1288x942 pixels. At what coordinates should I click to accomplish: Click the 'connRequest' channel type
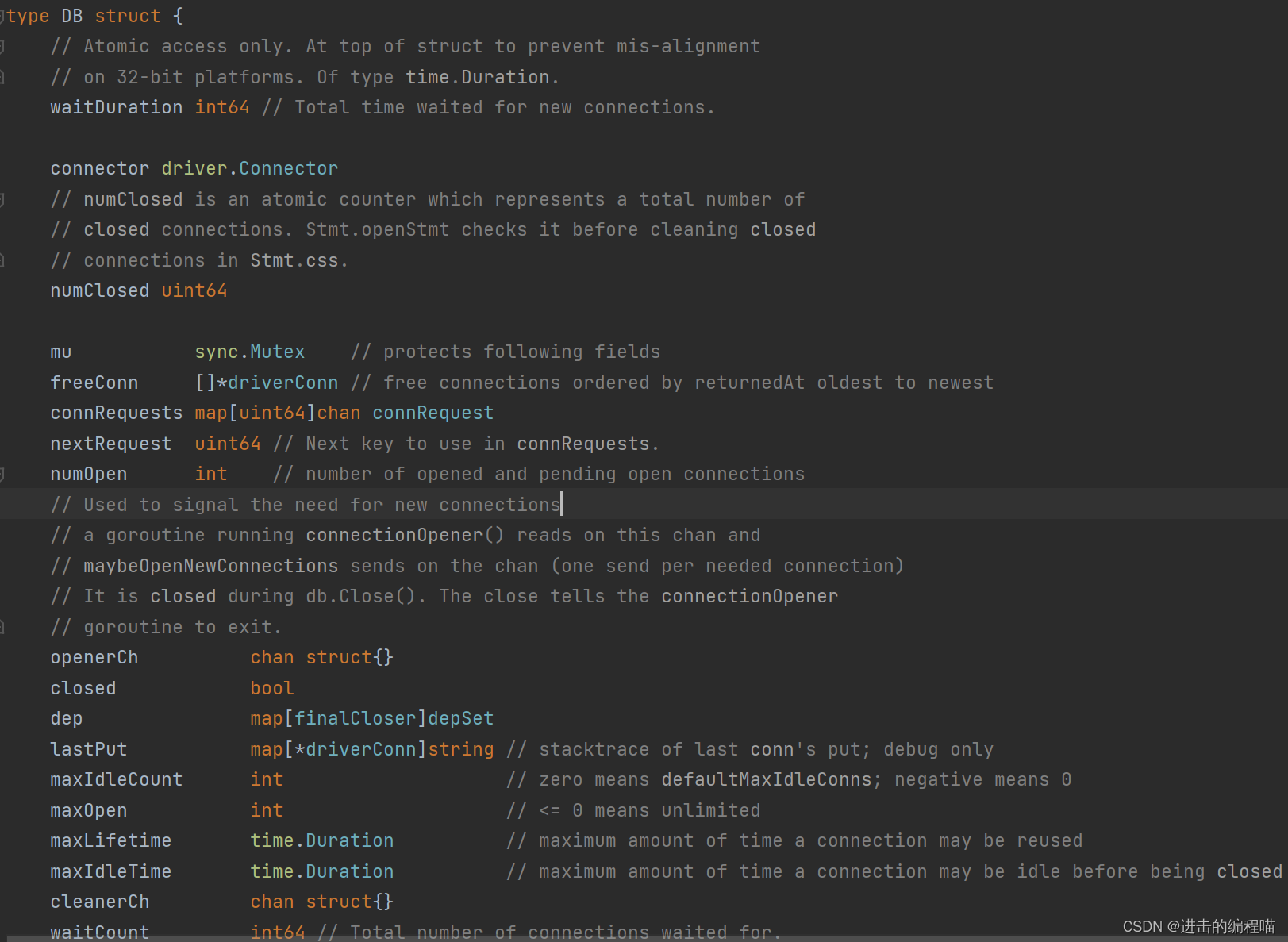pyautogui.click(x=433, y=413)
